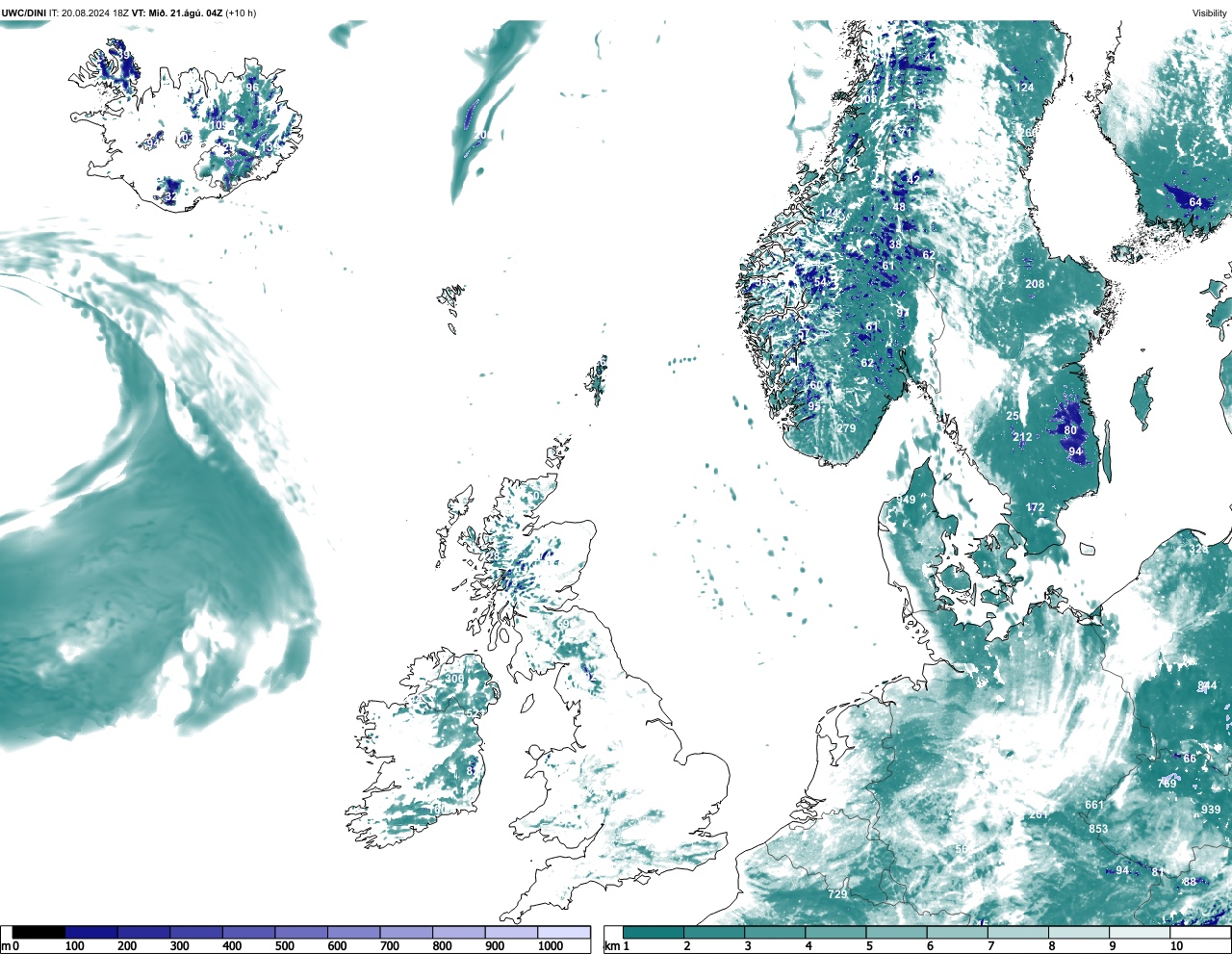Screen dimensions: 1232x954
Task: Click the 172 visibility value in Sweden
Action: 1035,507
